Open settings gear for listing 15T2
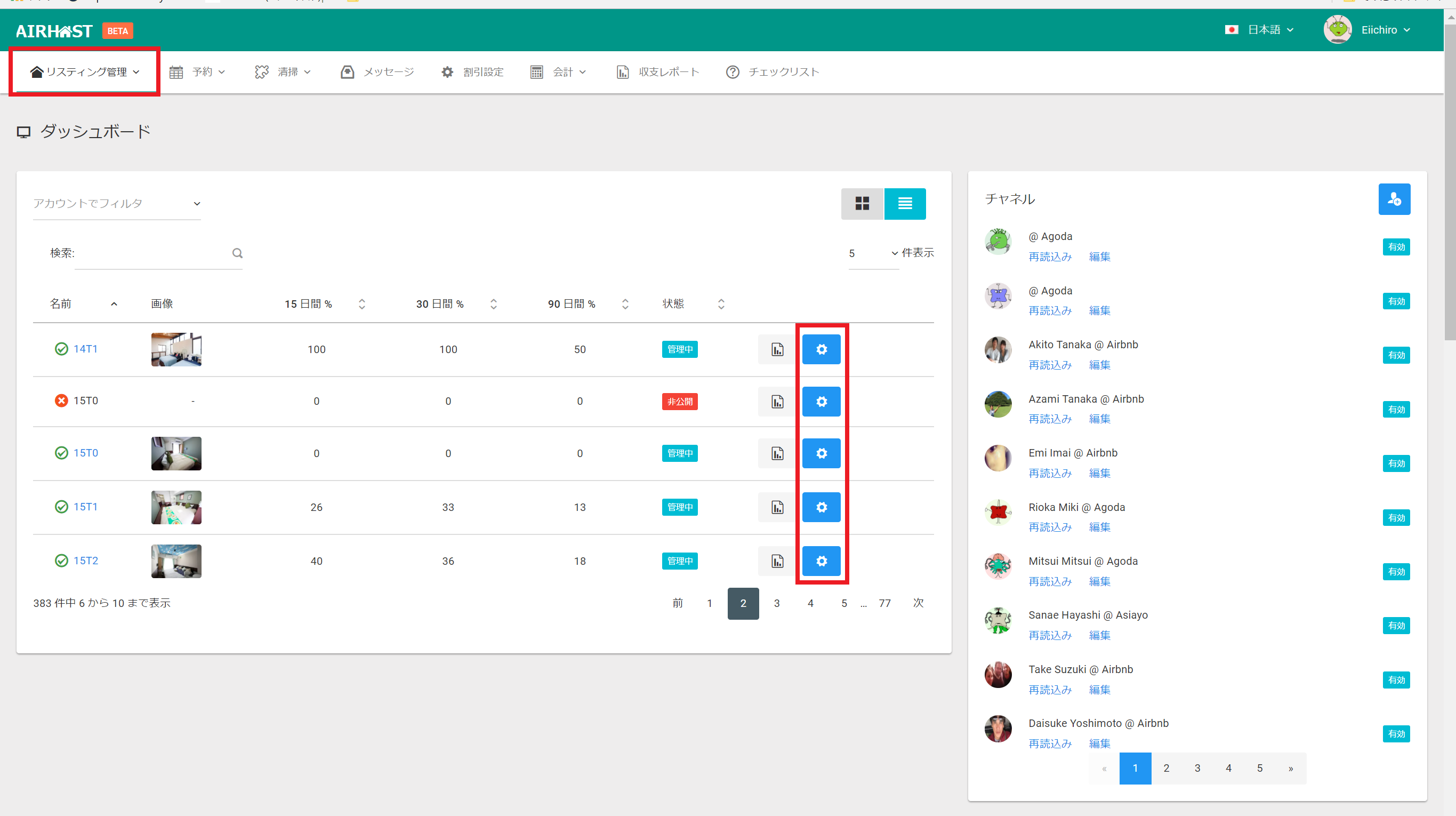The image size is (1456, 816). tap(820, 561)
